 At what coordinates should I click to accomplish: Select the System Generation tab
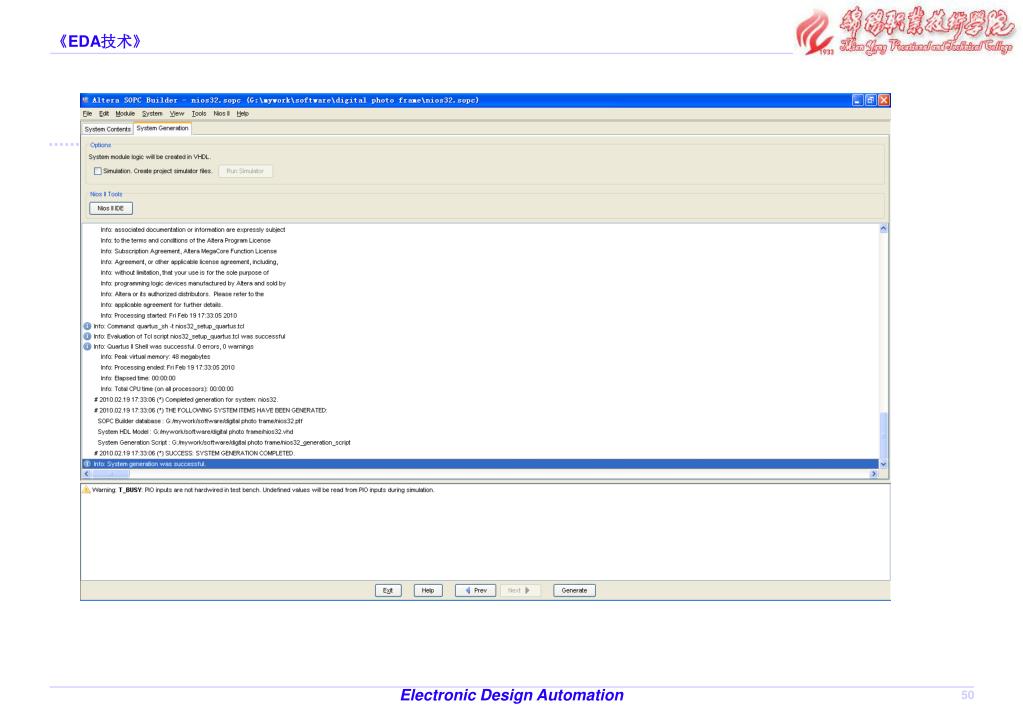162,129
